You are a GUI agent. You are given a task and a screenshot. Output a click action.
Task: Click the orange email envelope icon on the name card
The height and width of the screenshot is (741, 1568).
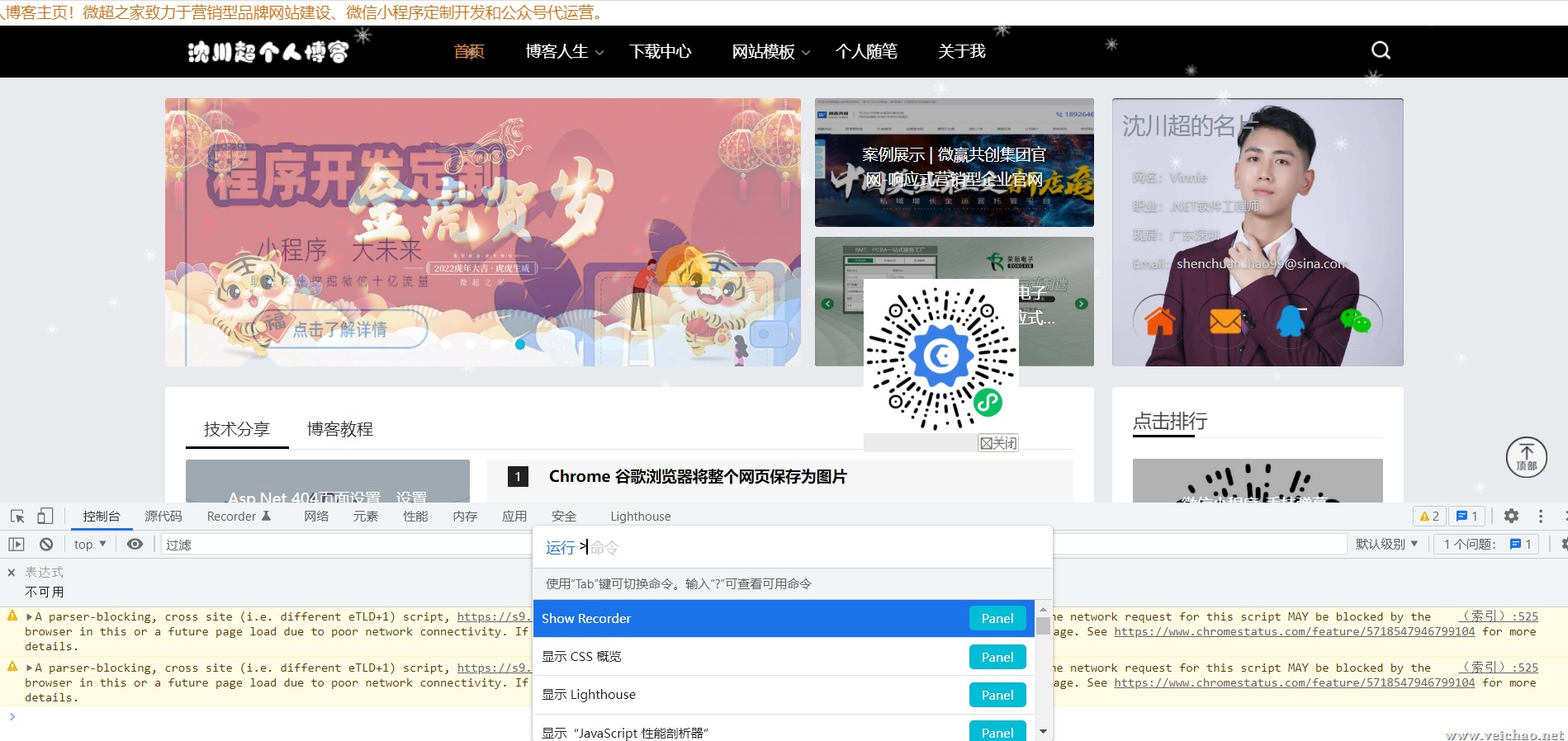point(1225,320)
